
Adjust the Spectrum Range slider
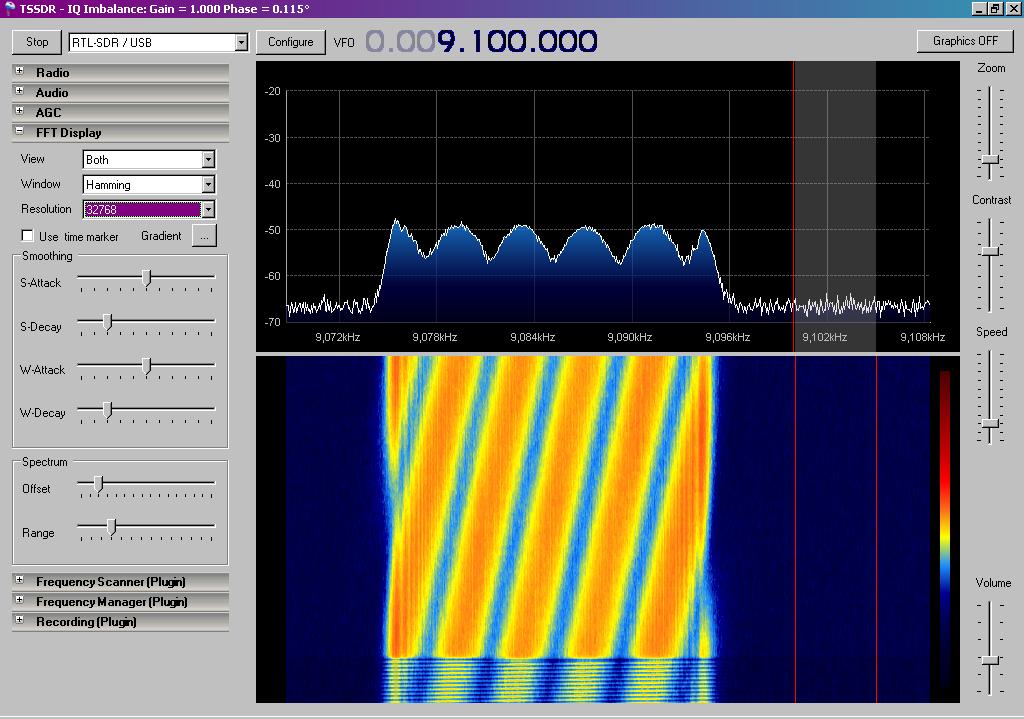[x=112, y=527]
